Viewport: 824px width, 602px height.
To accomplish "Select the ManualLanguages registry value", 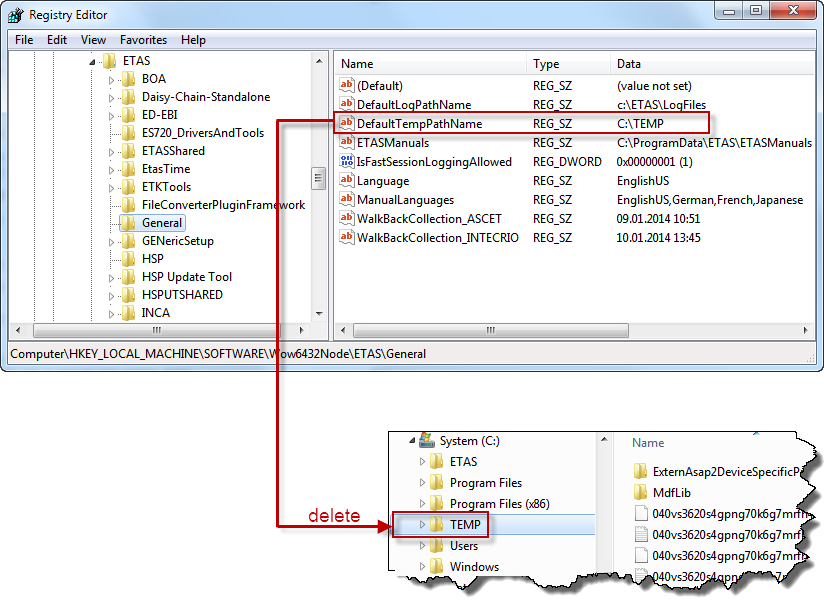I will (405, 200).
